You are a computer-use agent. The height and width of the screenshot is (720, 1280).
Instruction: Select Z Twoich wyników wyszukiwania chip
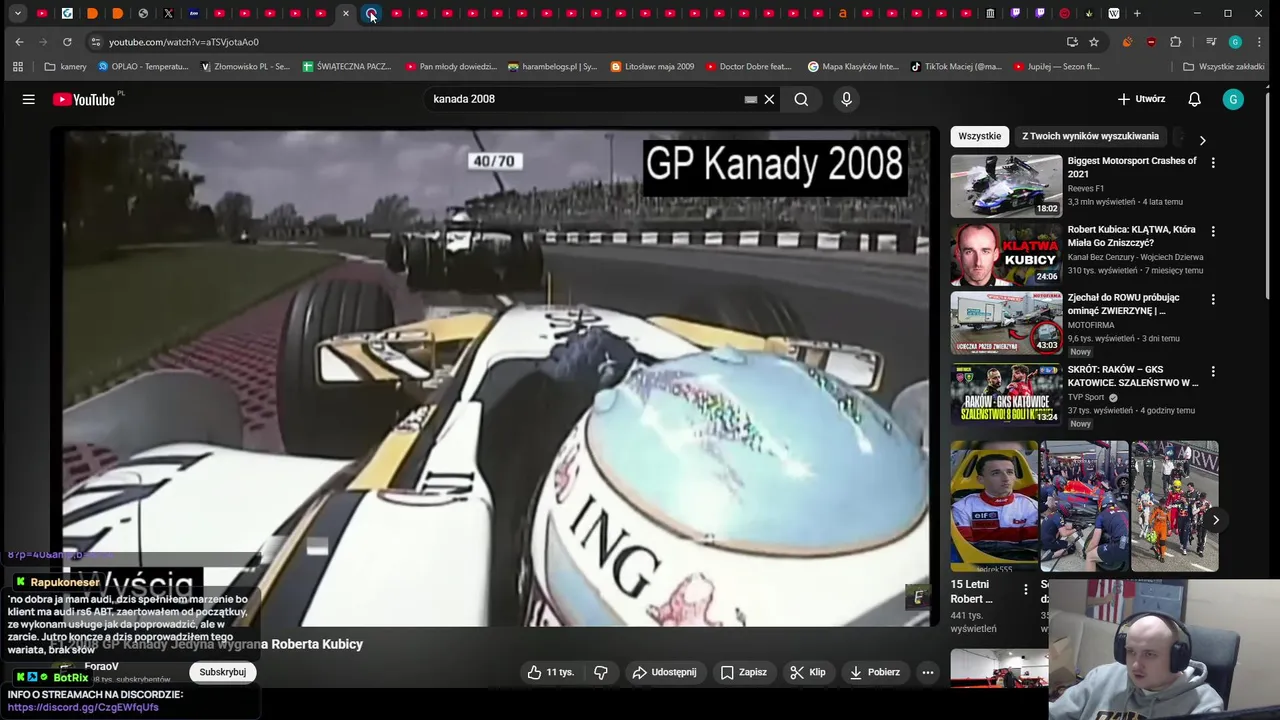pos(1090,136)
